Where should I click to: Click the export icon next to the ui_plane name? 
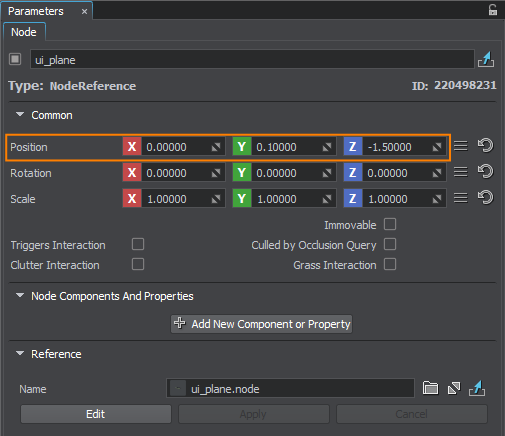pyautogui.click(x=486, y=59)
